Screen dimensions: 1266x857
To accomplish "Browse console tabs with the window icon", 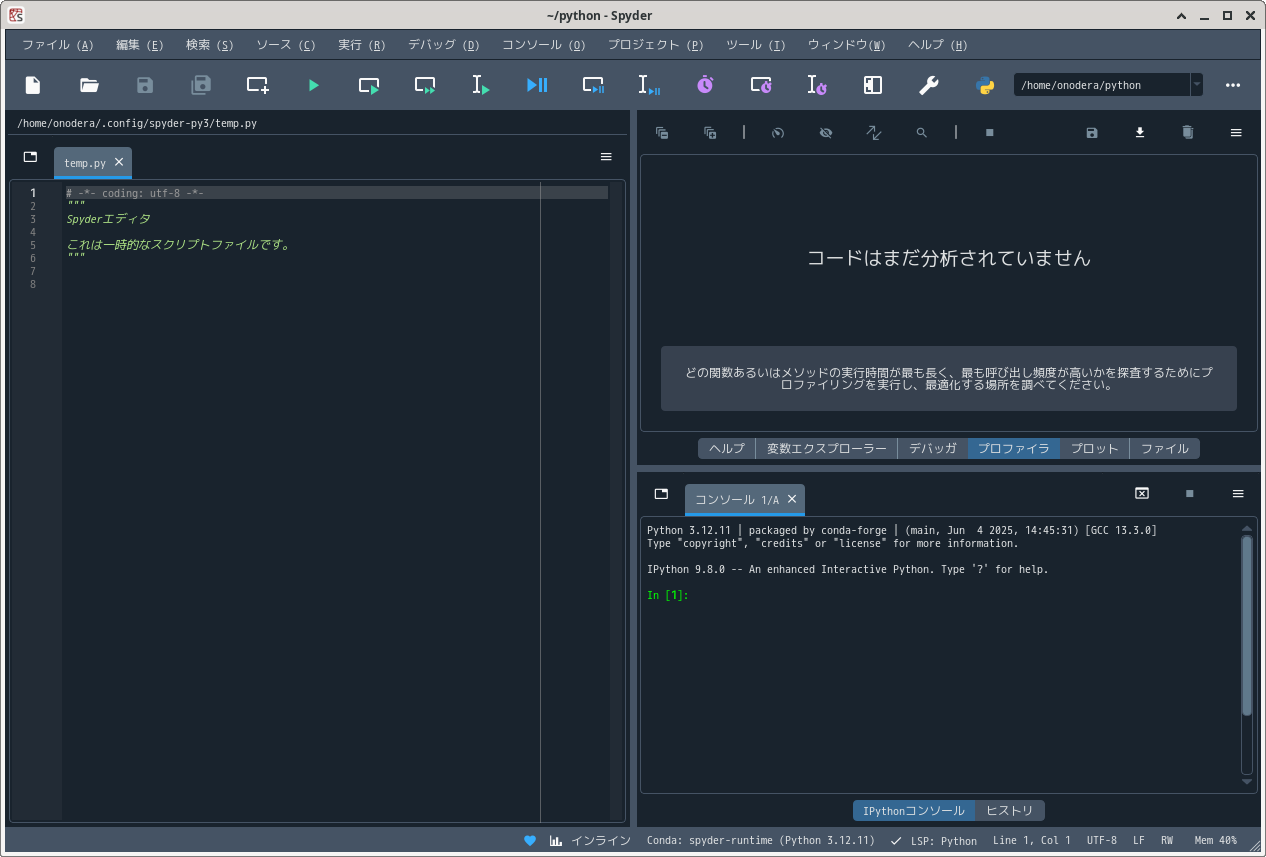I will pyautogui.click(x=661, y=494).
